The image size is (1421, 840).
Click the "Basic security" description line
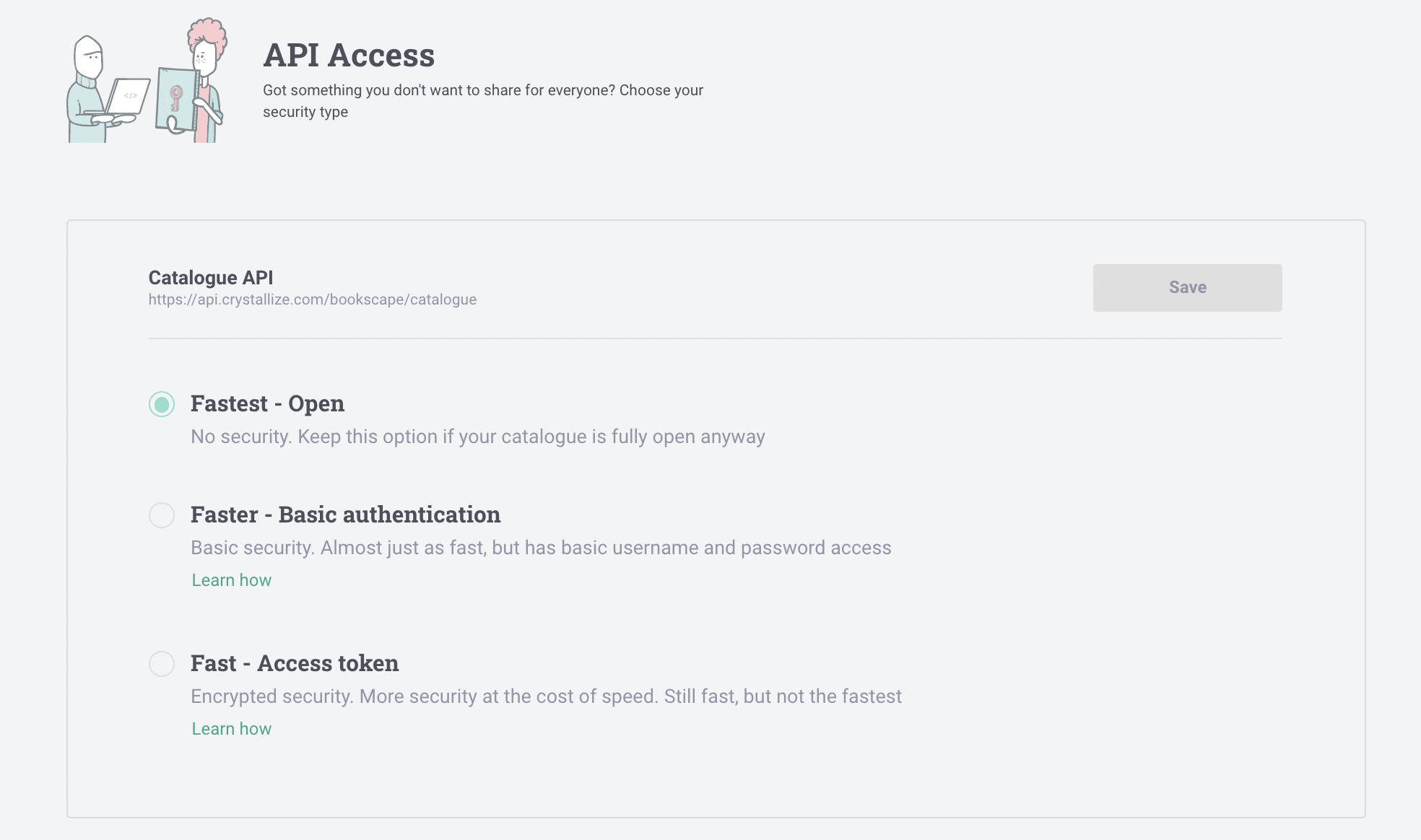541,548
